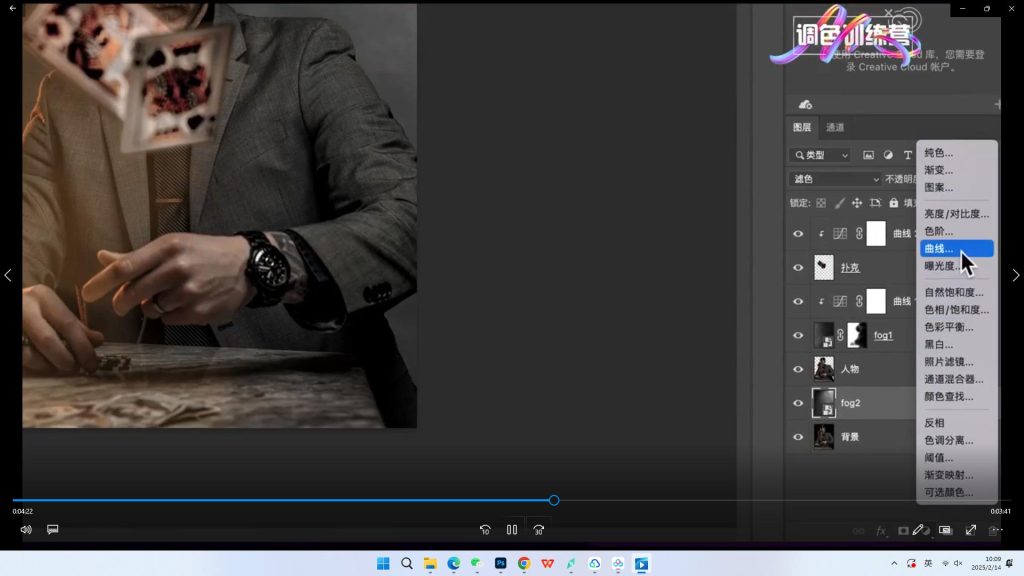Launch Google Chrome from the taskbar
The height and width of the screenshot is (576, 1024).
524,564
